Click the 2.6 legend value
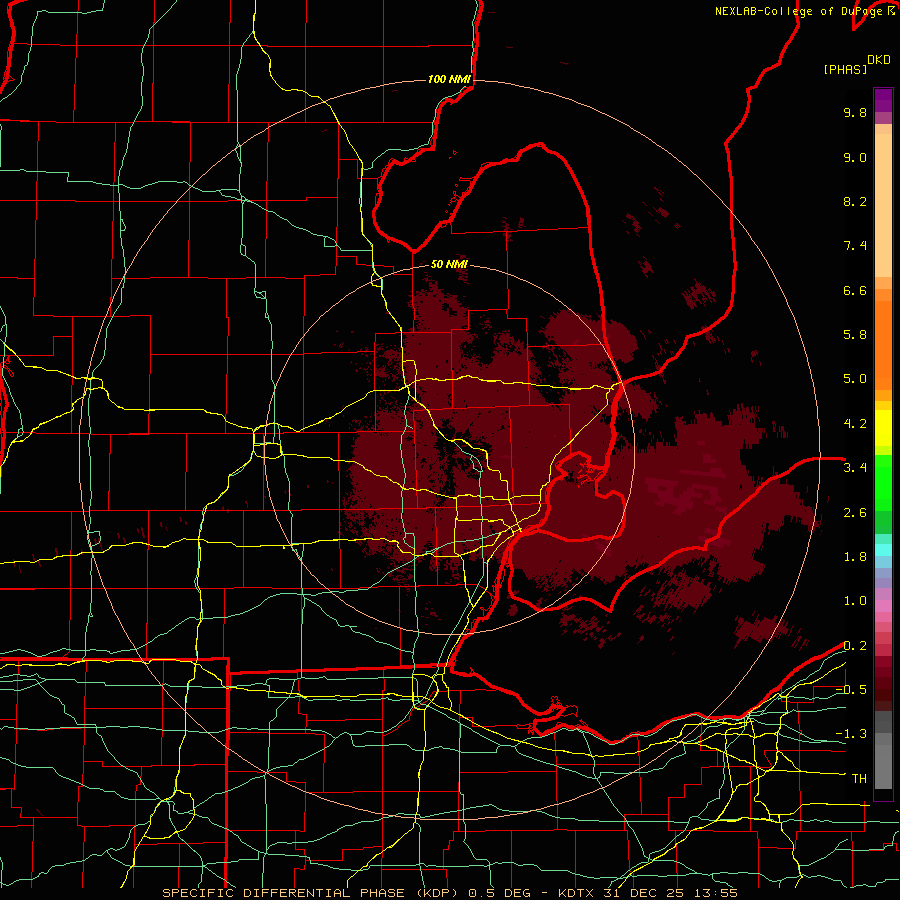Viewport: 900px width, 900px height. point(855,513)
